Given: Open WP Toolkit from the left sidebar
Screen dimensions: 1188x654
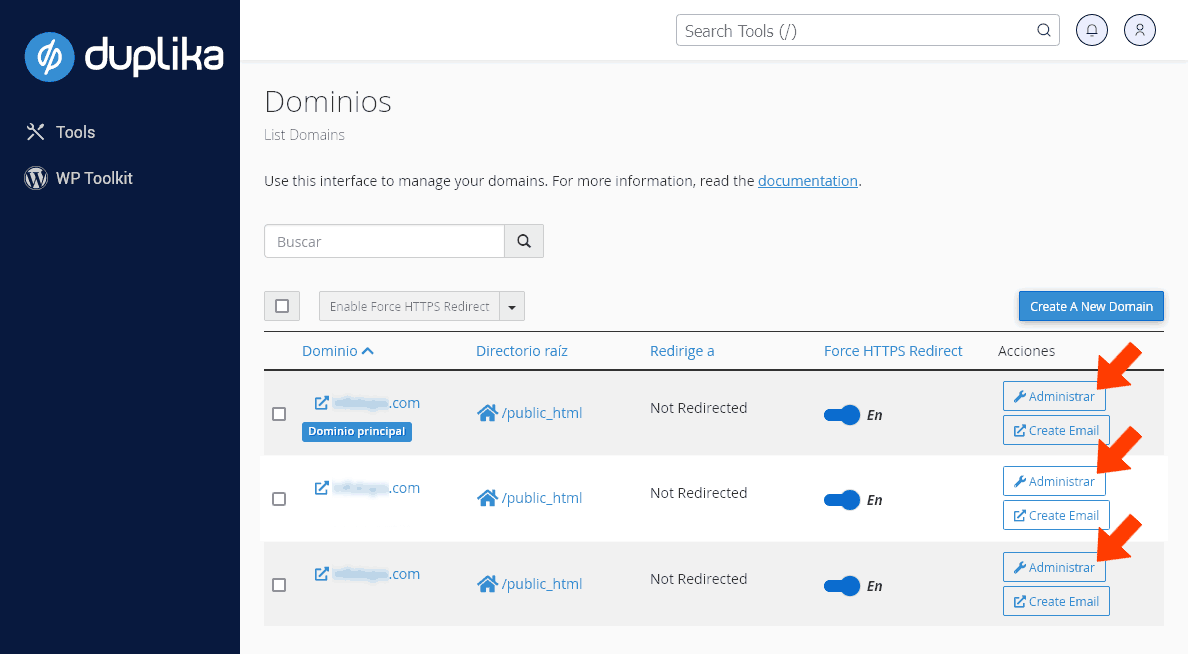Looking at the screenshot, I should (x=95, y=178).
